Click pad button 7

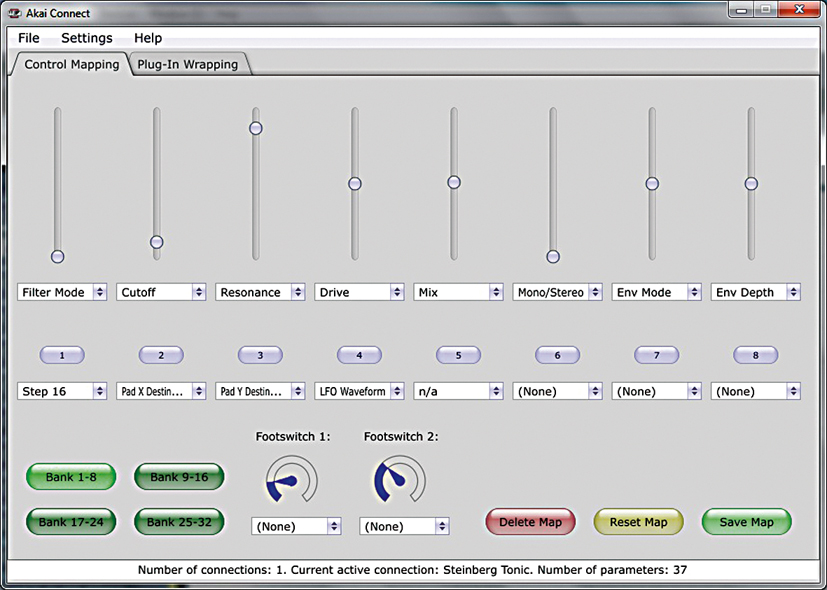click(x=657, y=355)
